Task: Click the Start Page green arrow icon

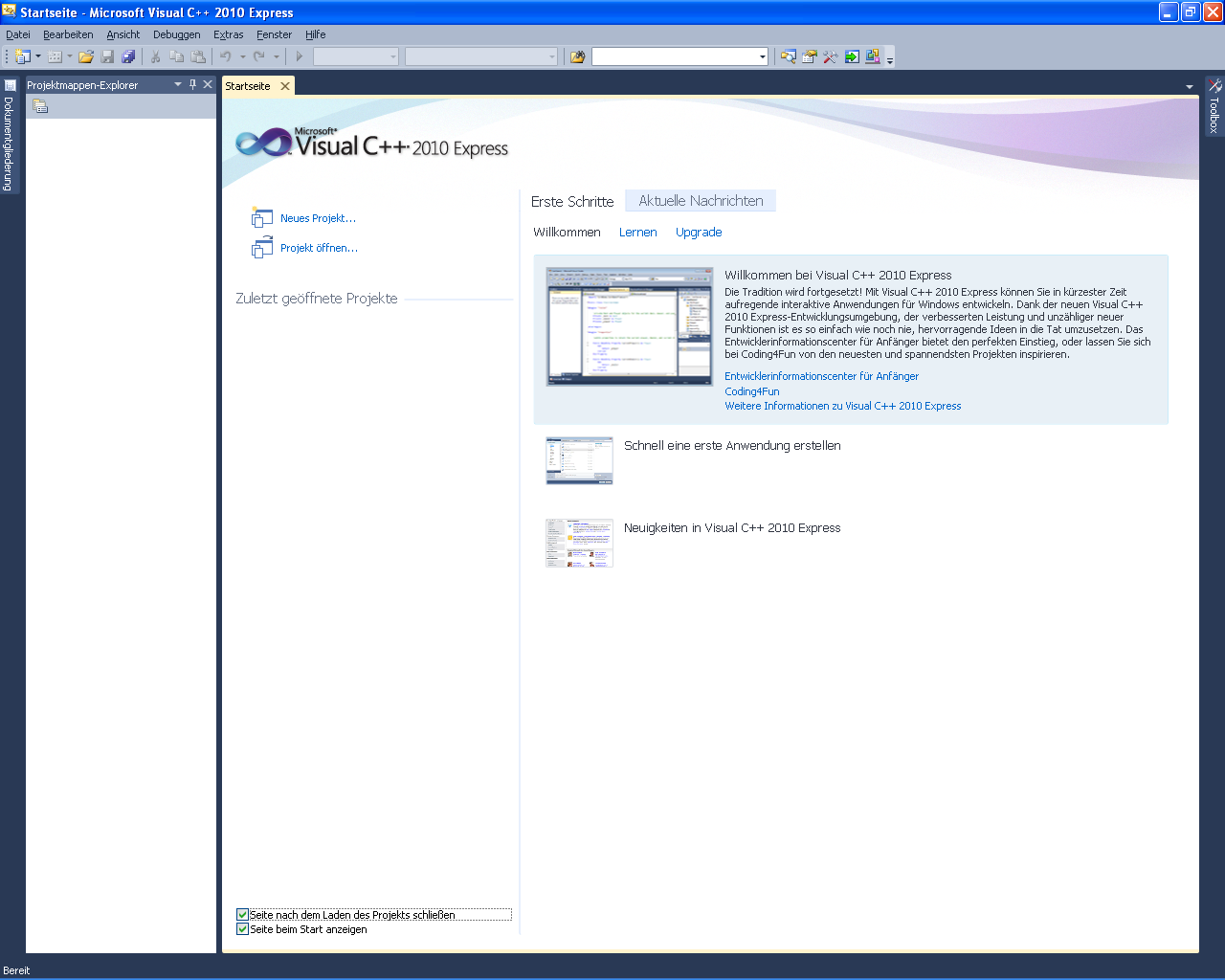Action: coord(851,57)
